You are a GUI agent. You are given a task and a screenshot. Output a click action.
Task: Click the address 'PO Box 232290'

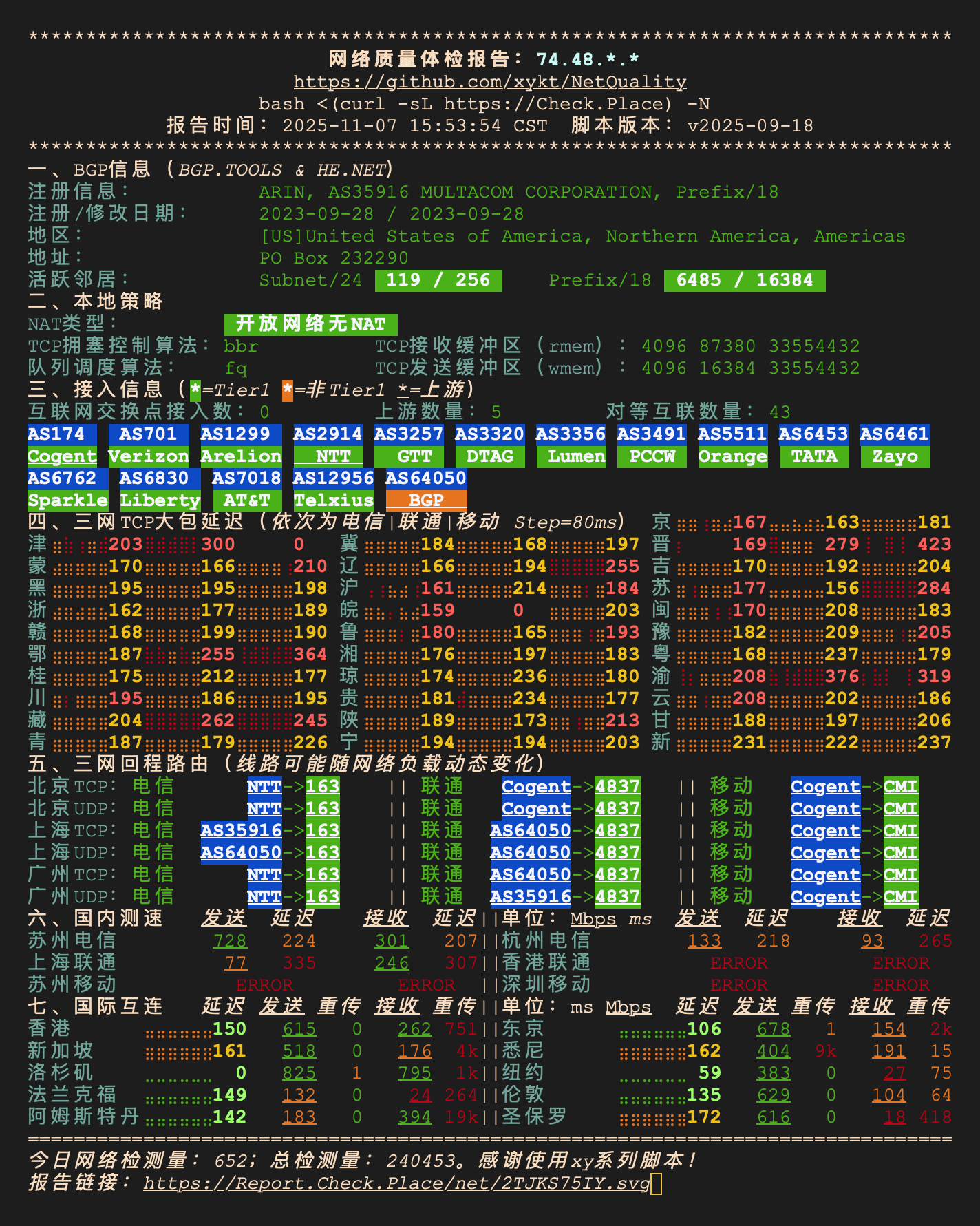pyautogui.click(x=334, y=258)
